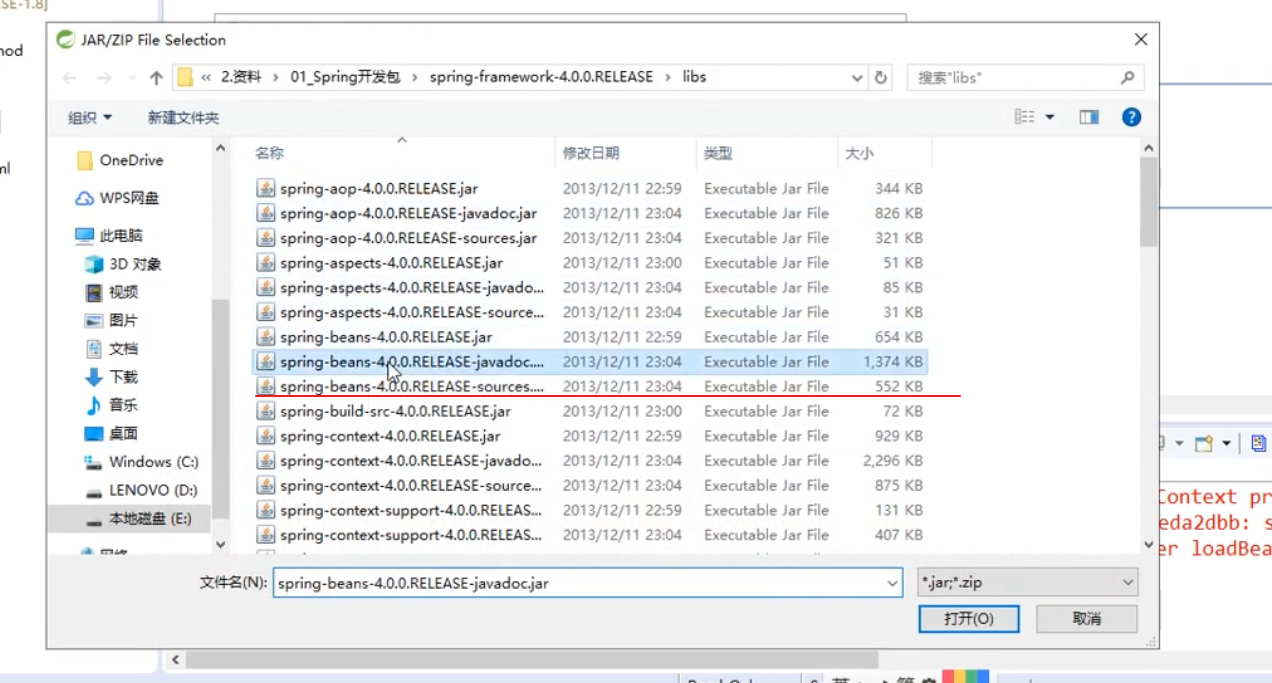
Task: Change the view layout icon
Action: tap(1025, 117)
